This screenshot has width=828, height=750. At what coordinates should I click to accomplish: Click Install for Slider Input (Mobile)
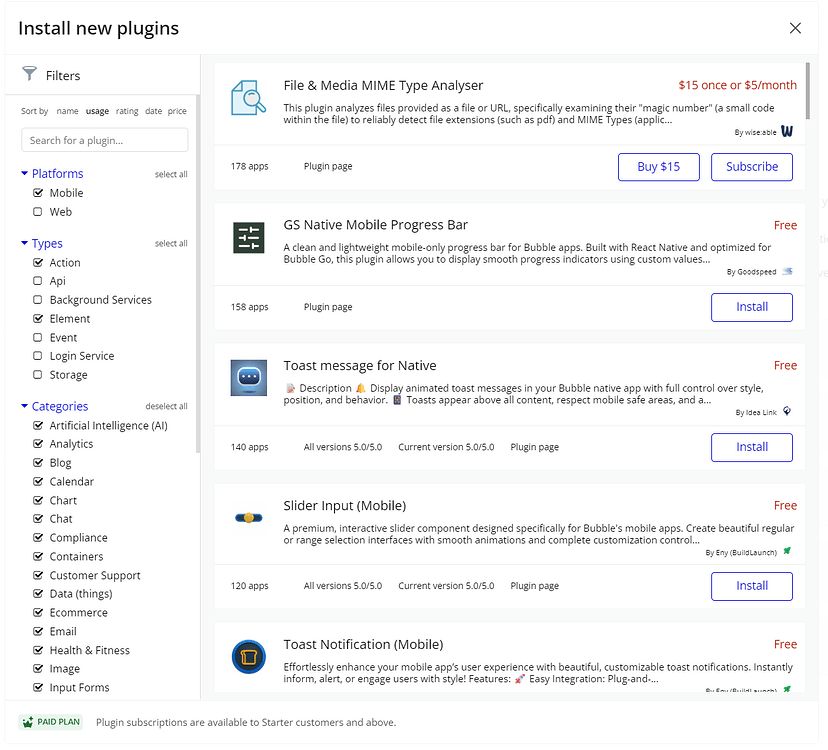[x=751, y=586]
